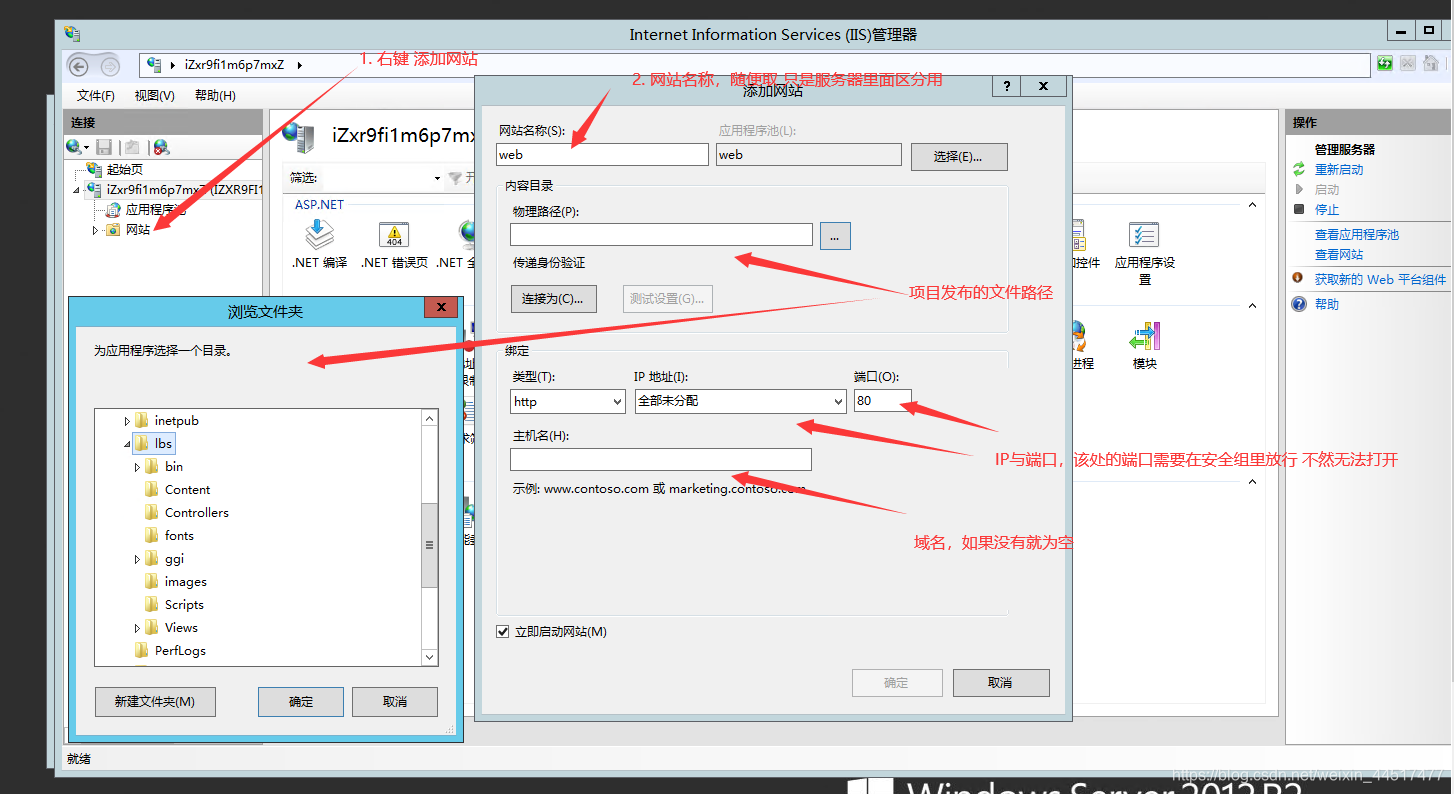Close the 浏览文件夹 dialog
1454x794 pixels.
click(x=441, y=308)
